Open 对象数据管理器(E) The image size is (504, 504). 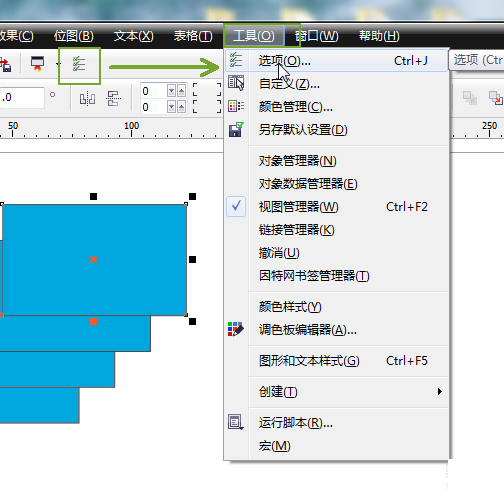tap(337, 184)
